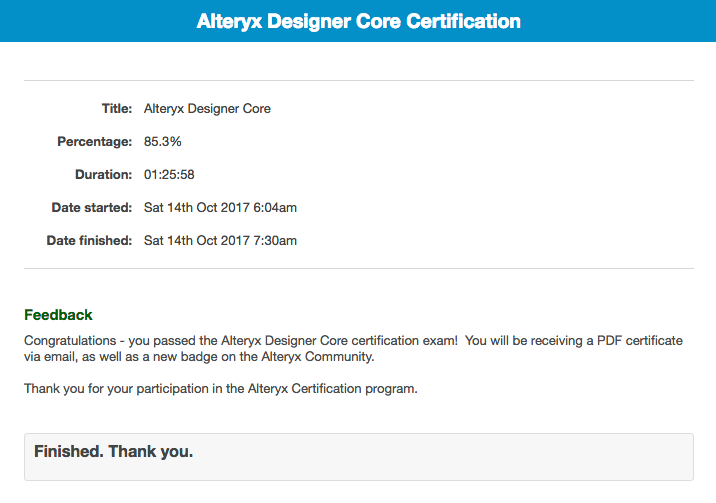Click the "Duration:" field label
The height and width of the screenshot is (503, 716).
pyautogui.click(x=103, y=175)
